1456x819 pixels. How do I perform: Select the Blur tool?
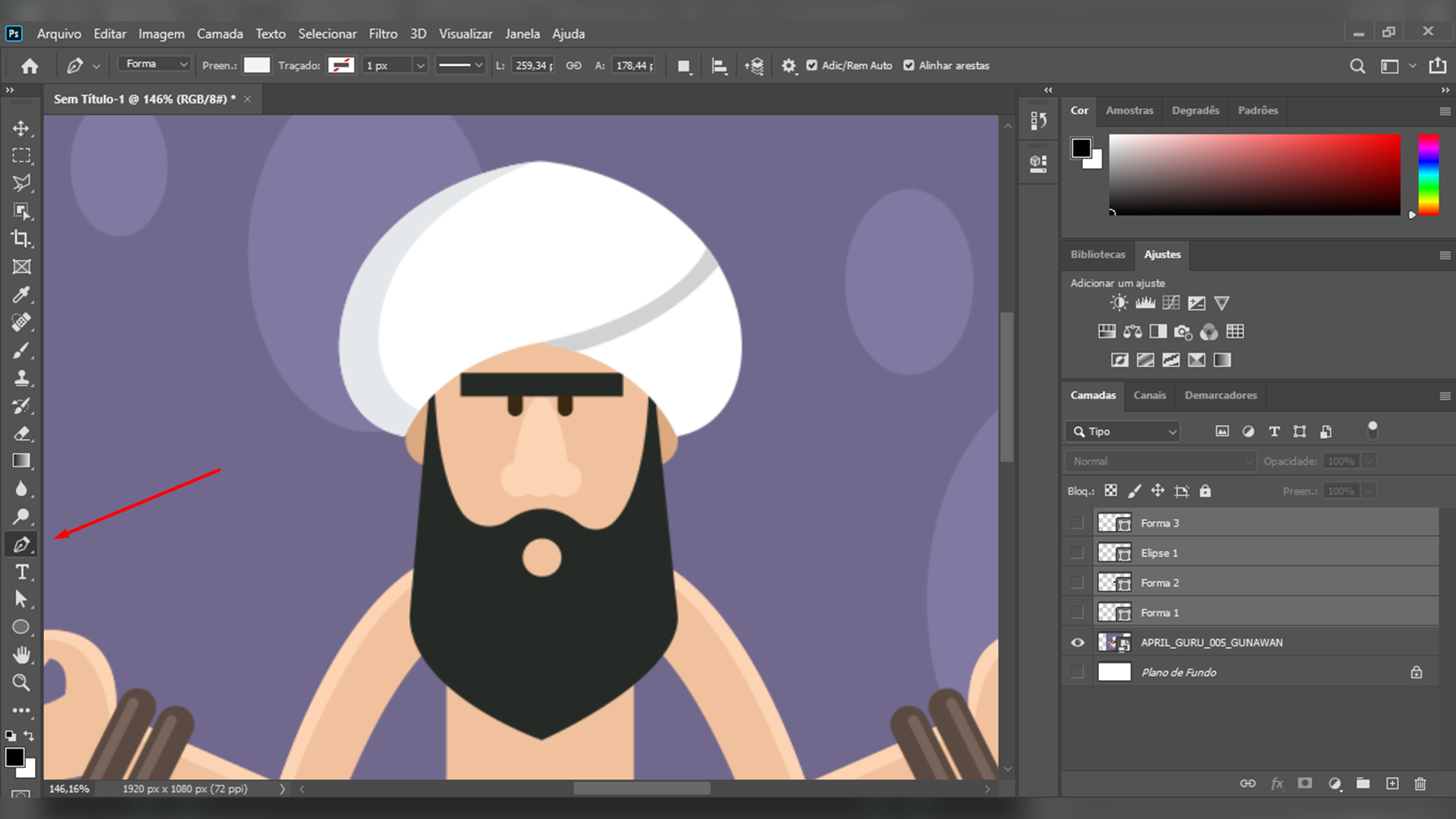tap(21, 489)
